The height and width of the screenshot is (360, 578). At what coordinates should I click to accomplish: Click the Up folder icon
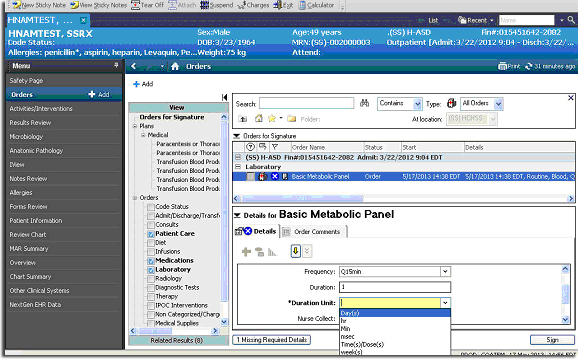point(243,119)
